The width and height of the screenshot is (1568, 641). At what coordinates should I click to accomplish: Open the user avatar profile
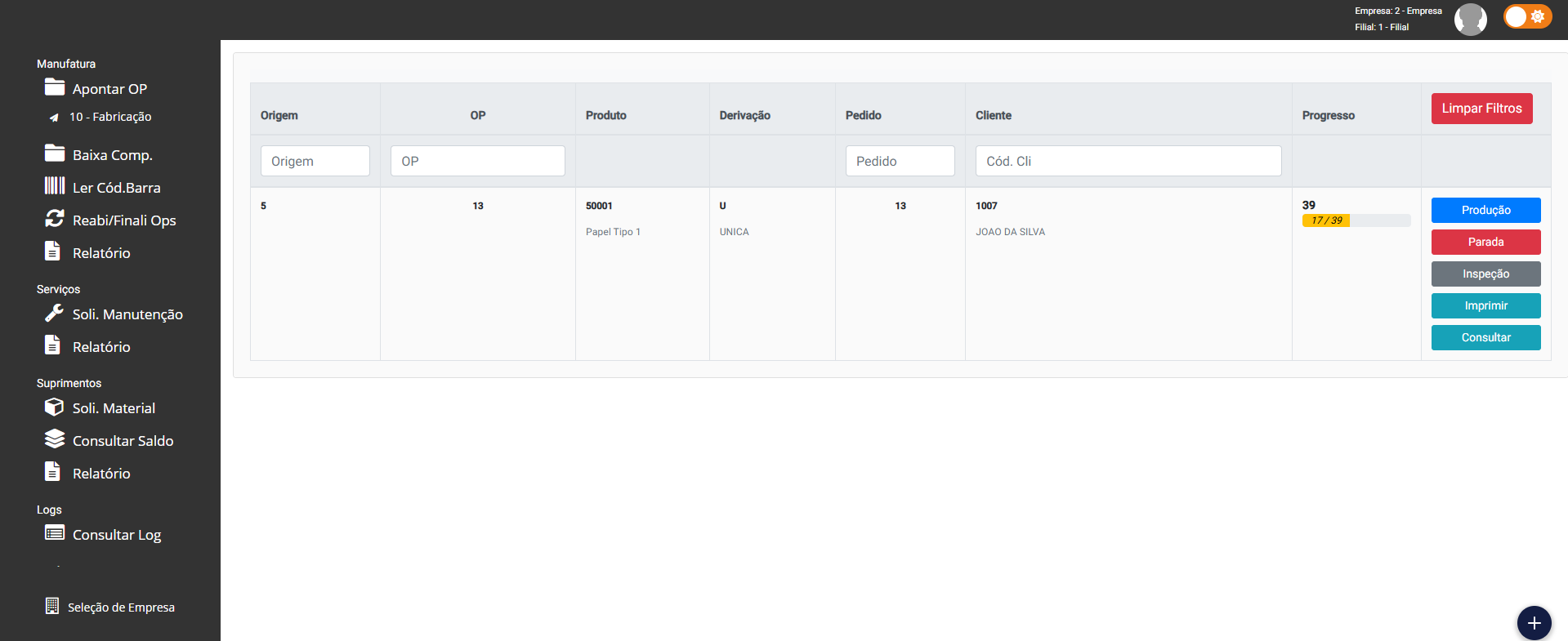(x=1470, y=20)
